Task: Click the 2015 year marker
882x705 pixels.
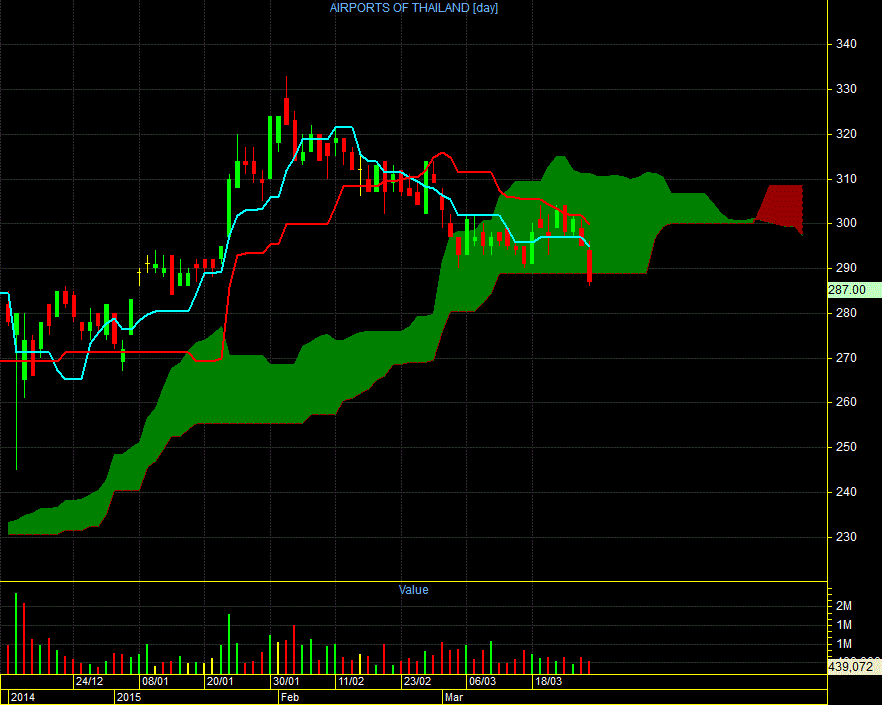Action: (x=129, y=697)
